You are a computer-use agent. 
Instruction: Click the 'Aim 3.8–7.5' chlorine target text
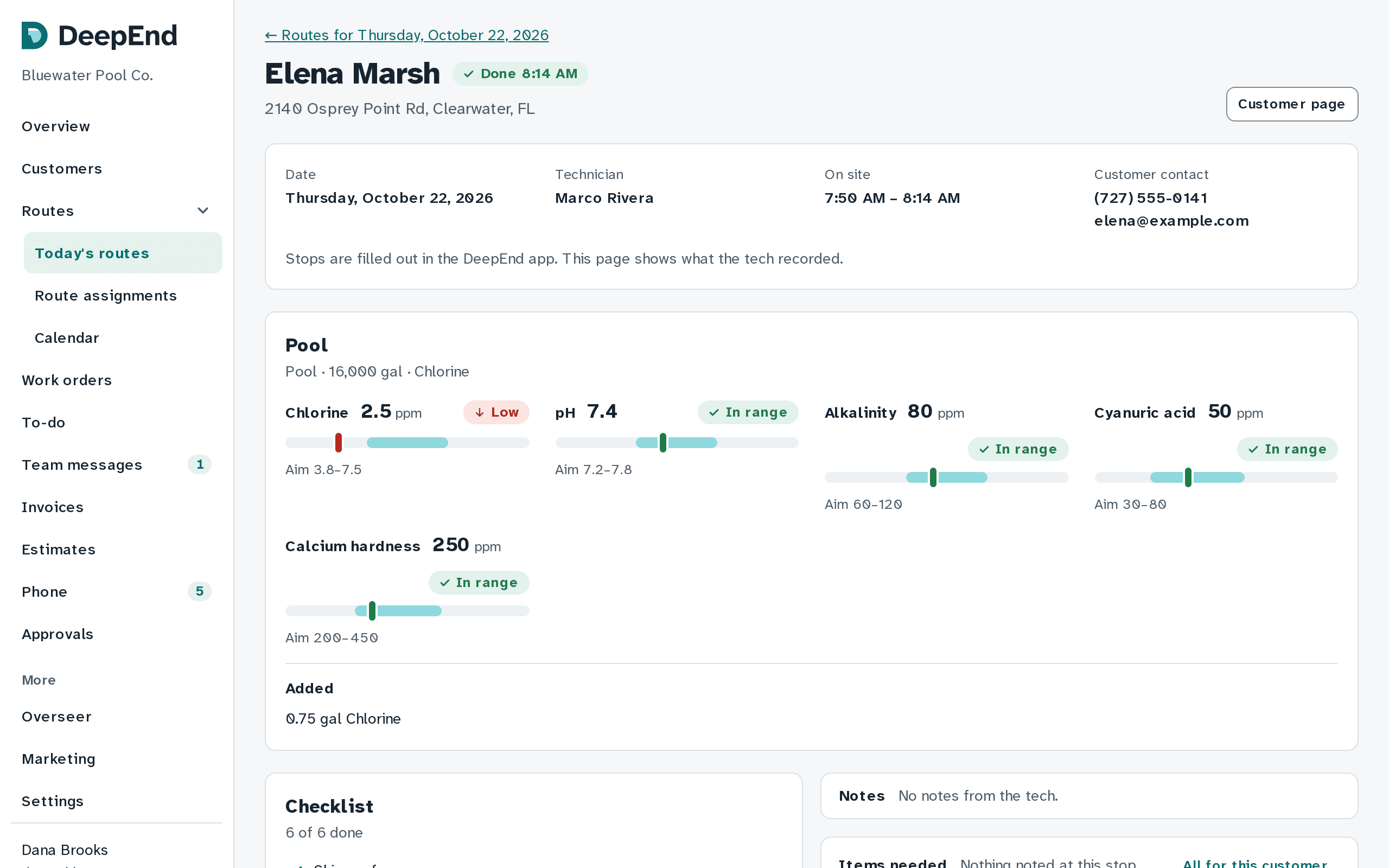[323, 470]
